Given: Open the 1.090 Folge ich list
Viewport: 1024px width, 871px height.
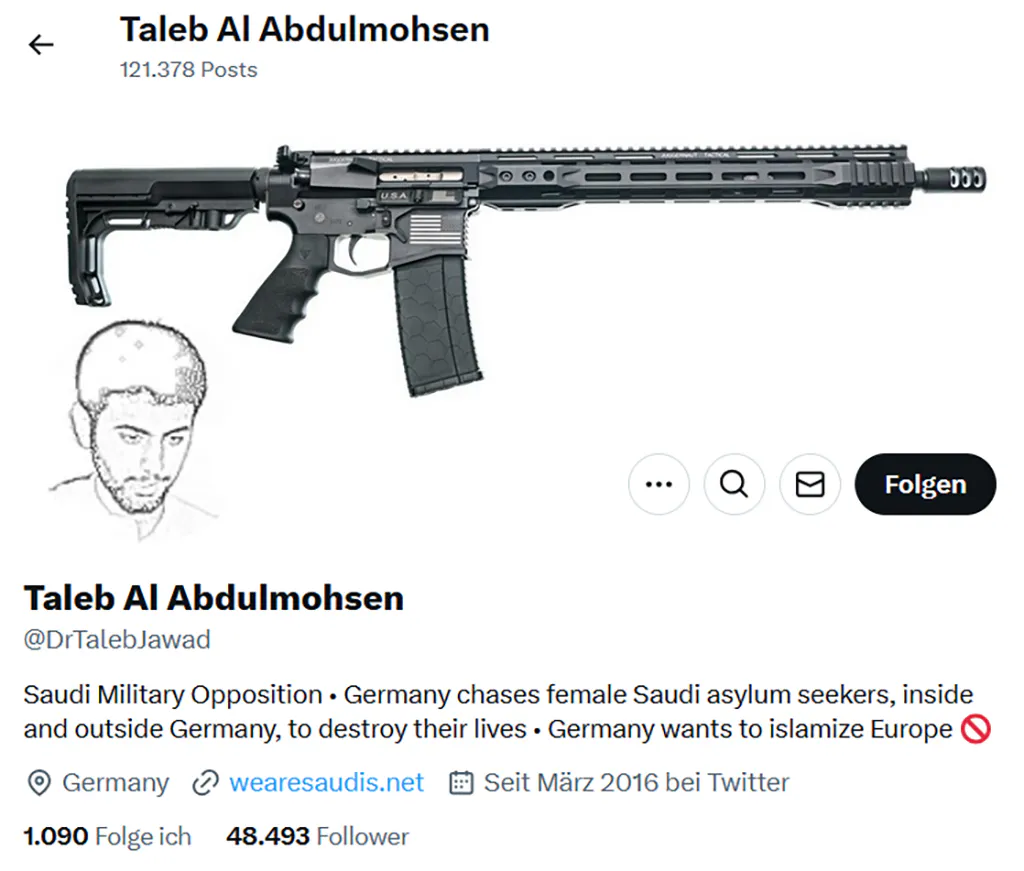Looking at the screenshot, I should [107, 836].
